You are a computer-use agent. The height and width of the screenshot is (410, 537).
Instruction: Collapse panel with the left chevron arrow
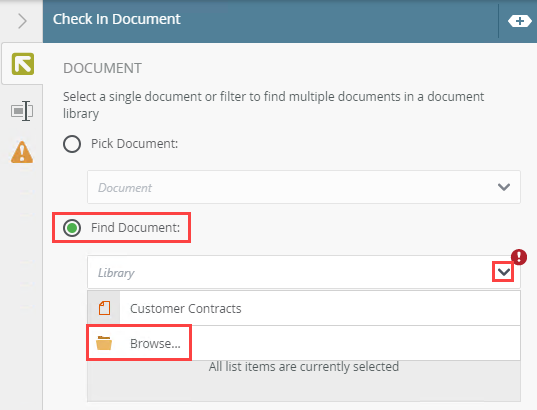pos(22,21)
